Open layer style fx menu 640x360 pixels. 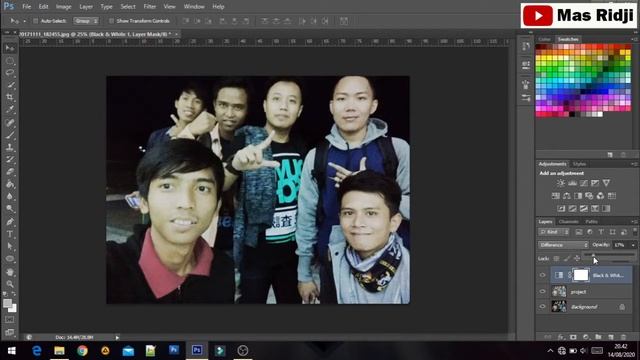coord(561,337)
